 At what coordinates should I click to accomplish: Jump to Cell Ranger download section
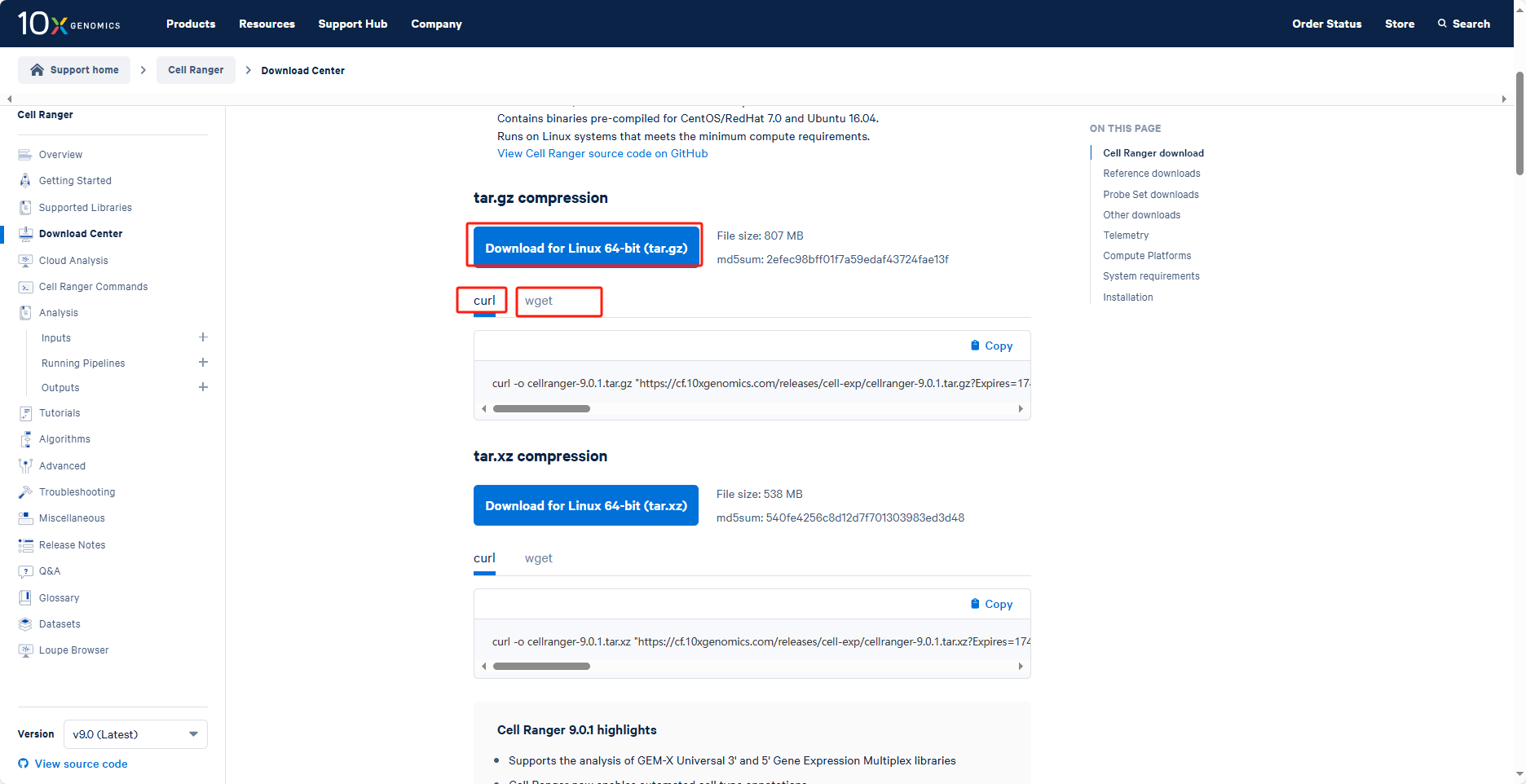pyautogui.click(x=1153, y=153)
